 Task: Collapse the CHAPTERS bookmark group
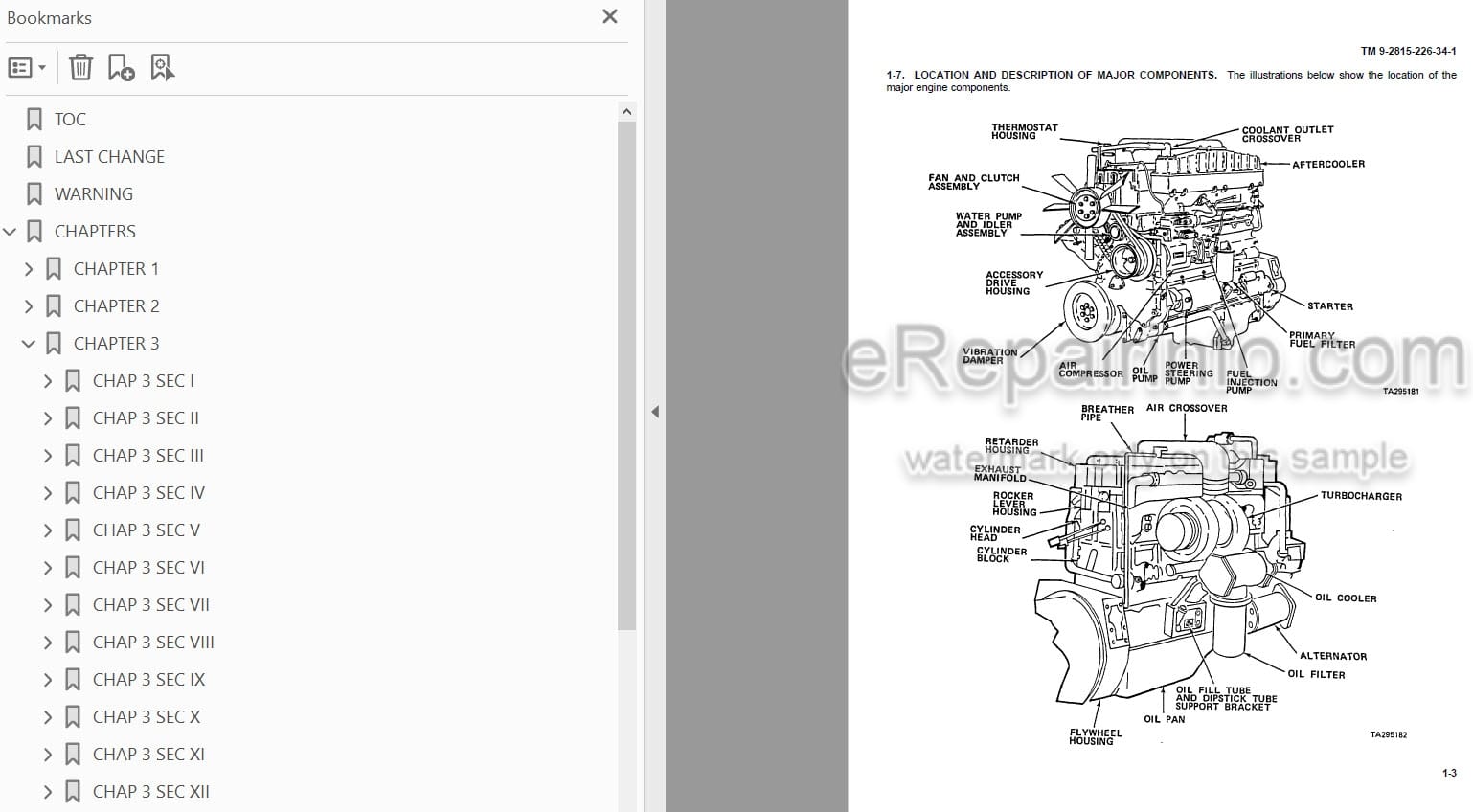(10, 232)
